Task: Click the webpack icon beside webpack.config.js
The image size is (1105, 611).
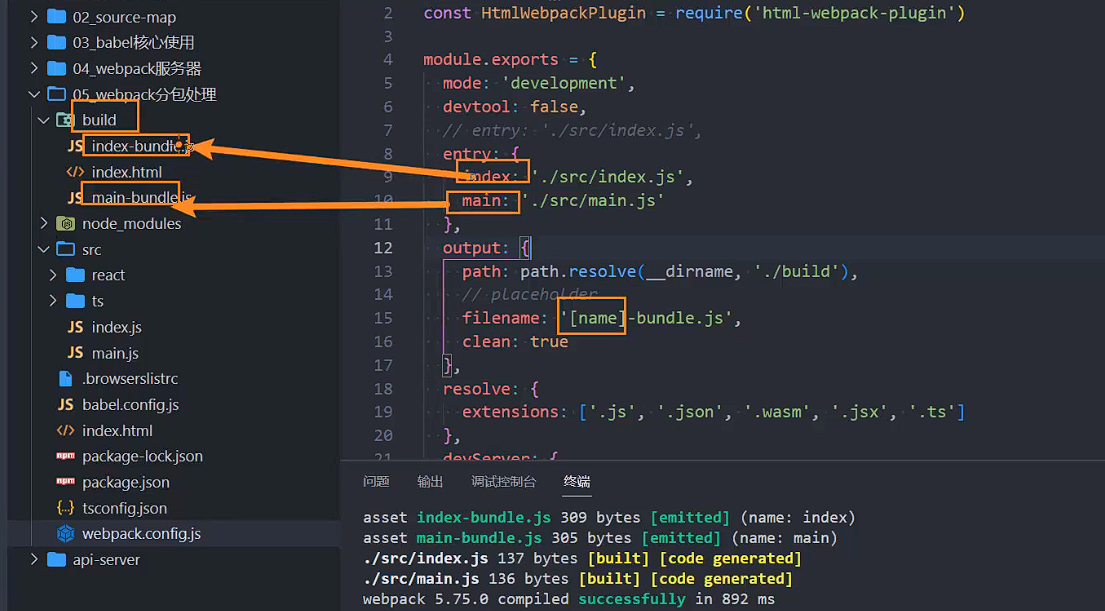Action: click(65, 534)
